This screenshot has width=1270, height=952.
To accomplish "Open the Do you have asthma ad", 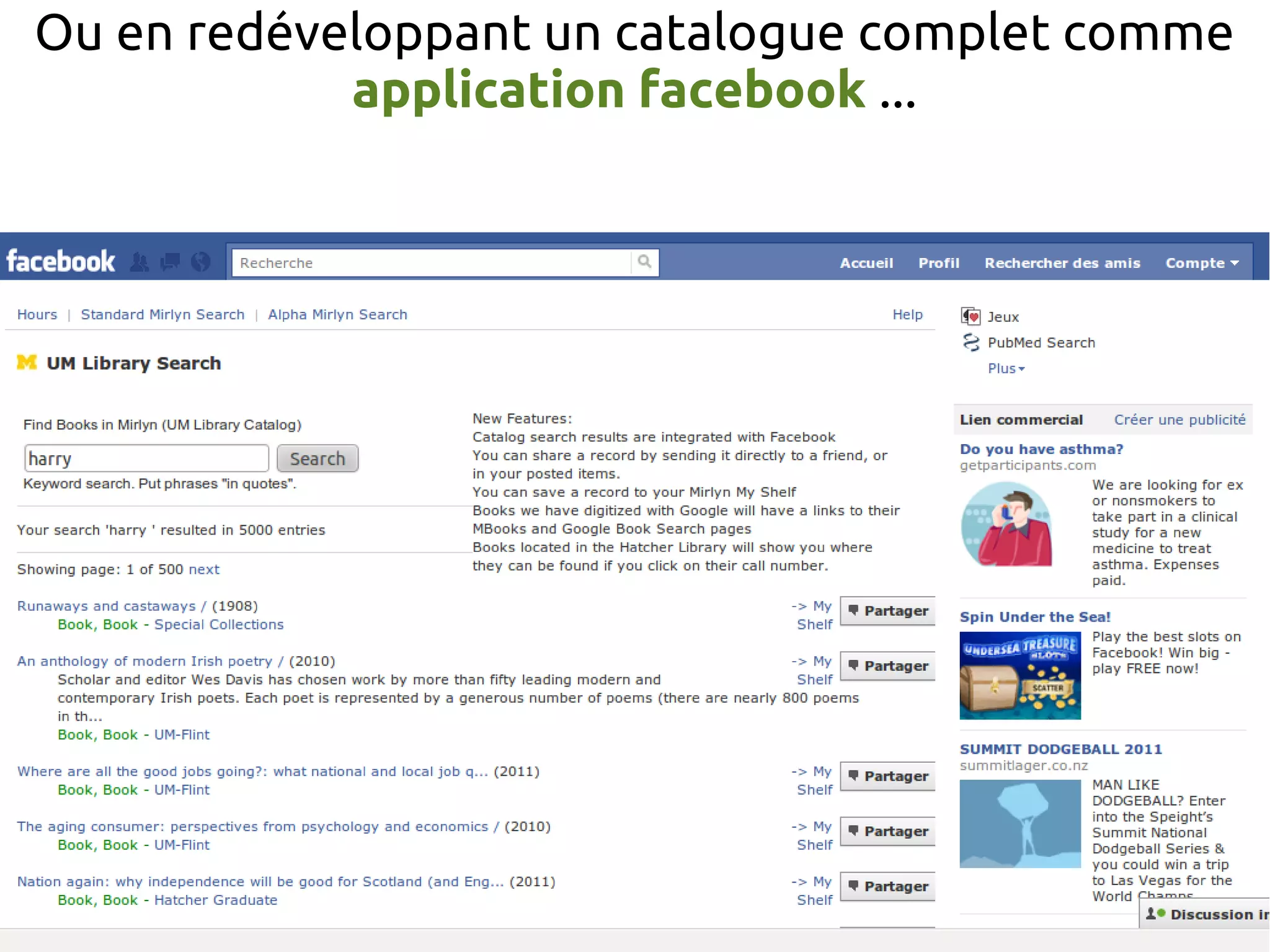I will (1041, 449).
